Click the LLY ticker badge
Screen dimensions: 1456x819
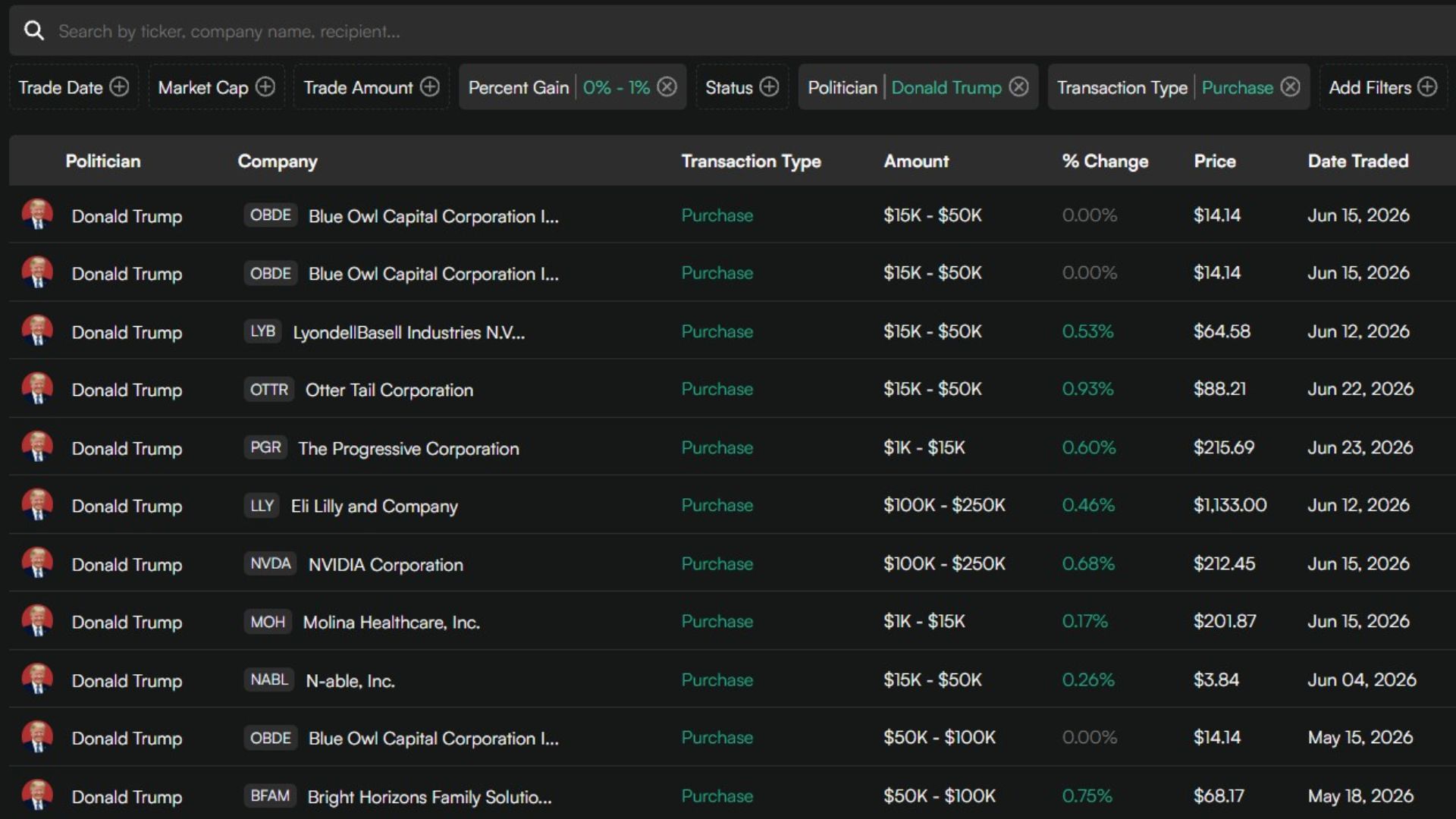pos(262,506)
